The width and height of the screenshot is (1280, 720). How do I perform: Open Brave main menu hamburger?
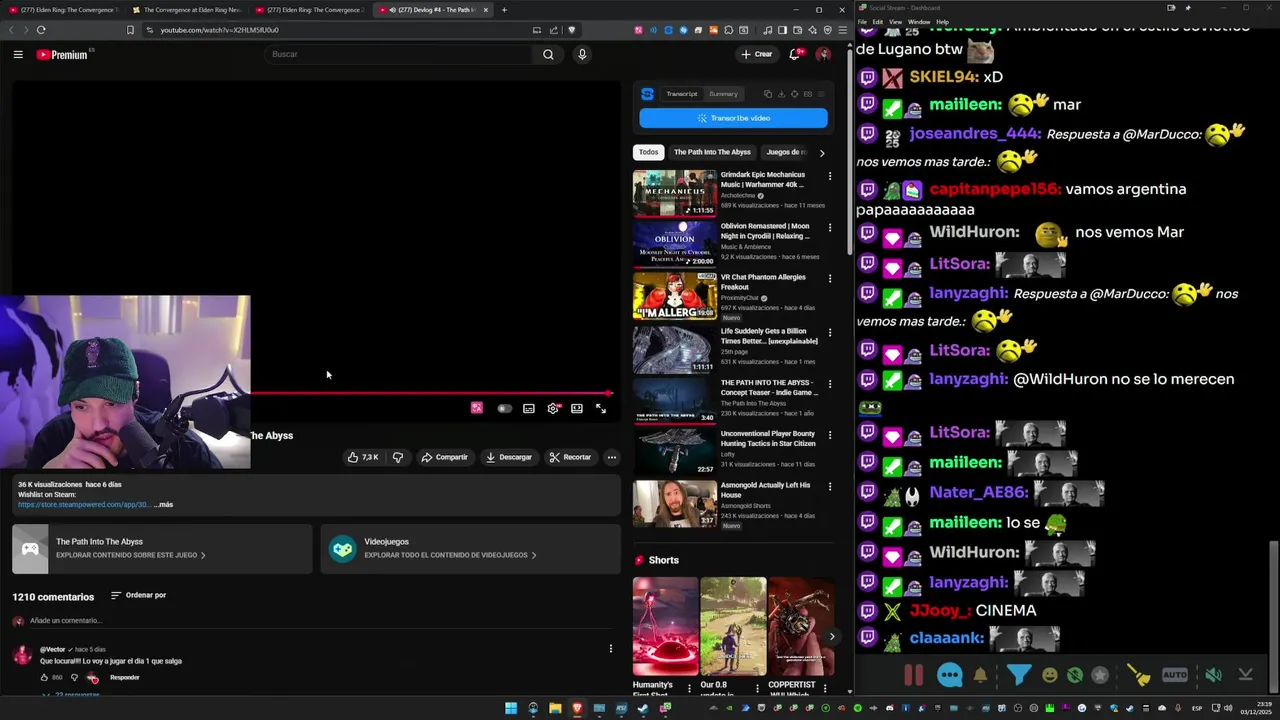pyautogui.click(x=843, y=30)
